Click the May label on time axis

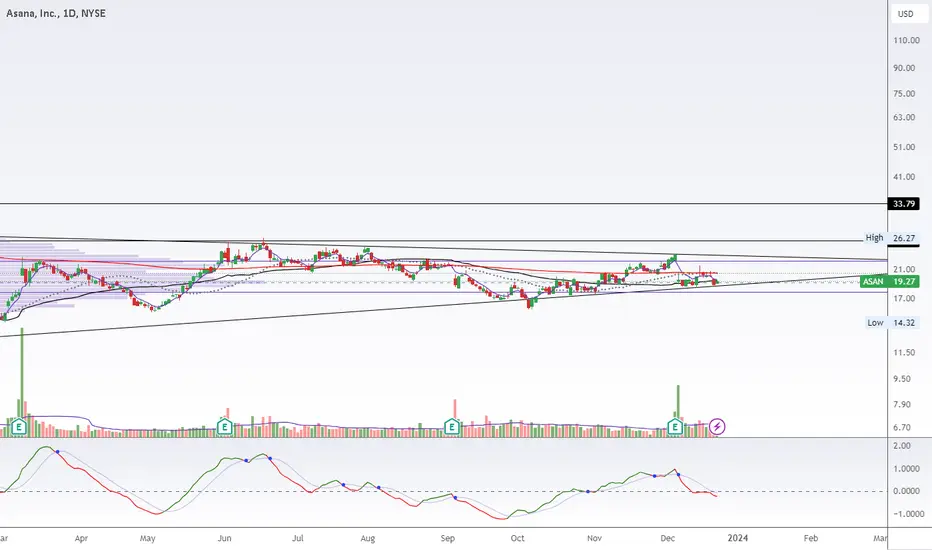click(x=147, y=538)
